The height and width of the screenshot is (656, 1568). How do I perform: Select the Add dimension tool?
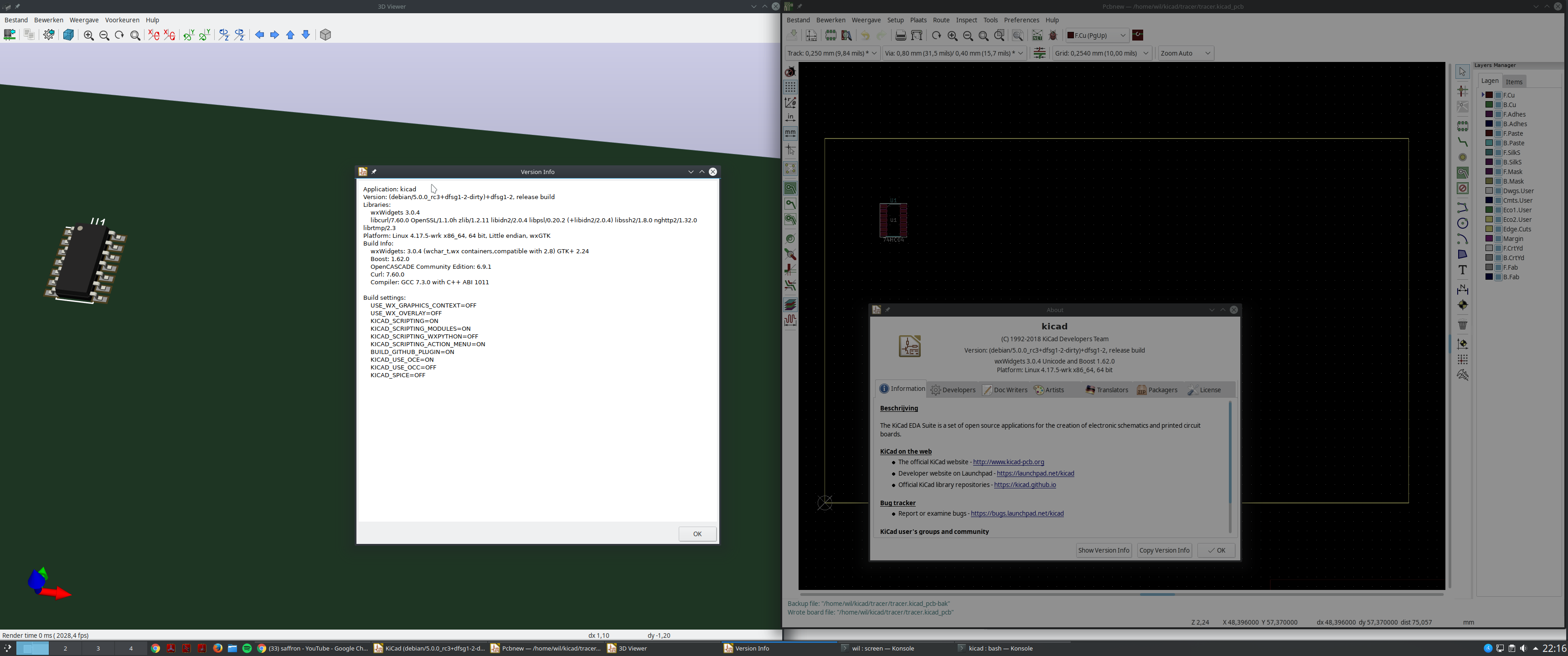point(1463,289)
